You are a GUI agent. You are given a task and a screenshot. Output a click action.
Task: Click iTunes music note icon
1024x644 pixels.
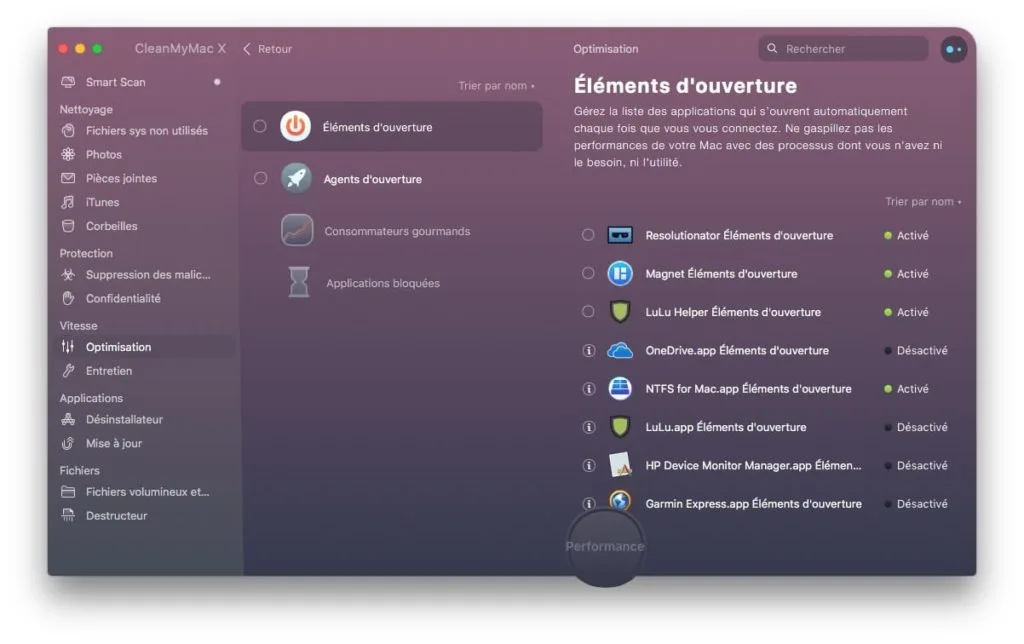68,202
